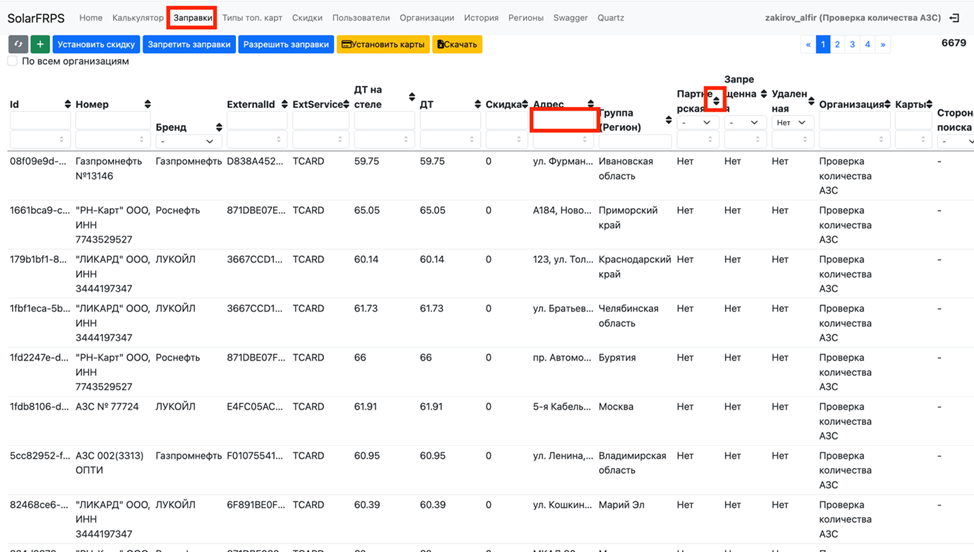Open the Партнерская filter dropdown
974x552 pixels.
pos(698,123)
